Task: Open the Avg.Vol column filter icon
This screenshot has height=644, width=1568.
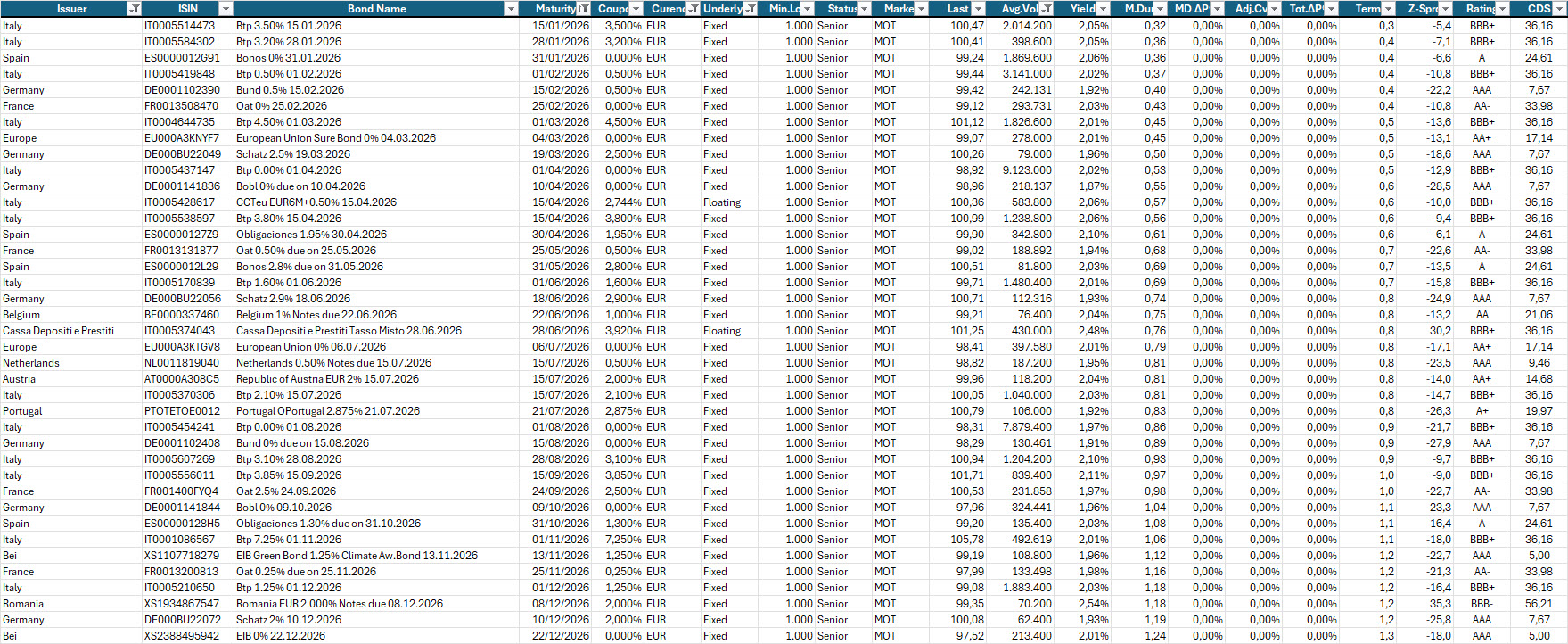Action: 1046,9
